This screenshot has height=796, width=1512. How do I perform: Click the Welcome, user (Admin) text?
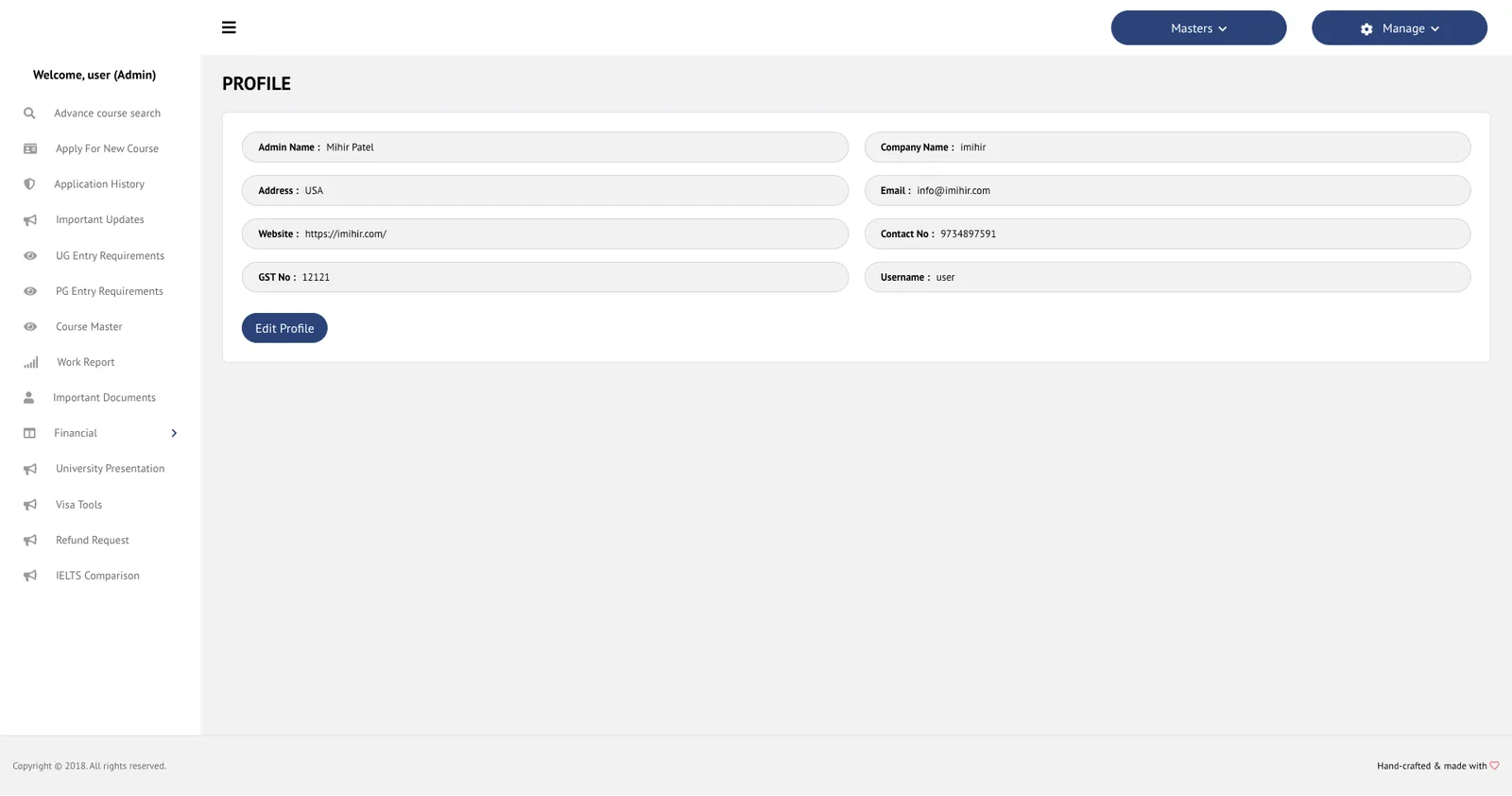click(x=94, y=75)
